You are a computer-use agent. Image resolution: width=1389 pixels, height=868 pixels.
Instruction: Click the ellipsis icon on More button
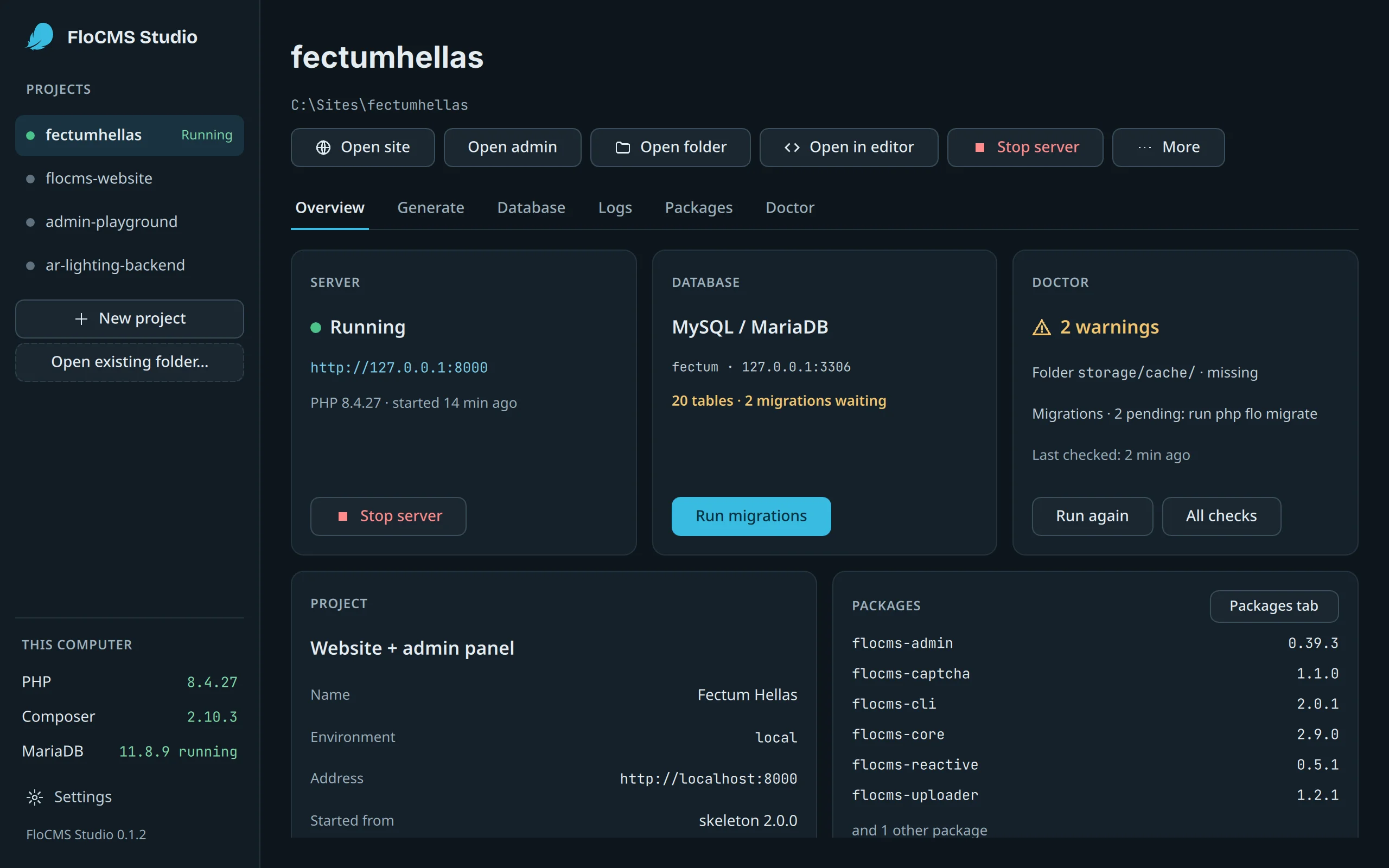(1144, 148)
